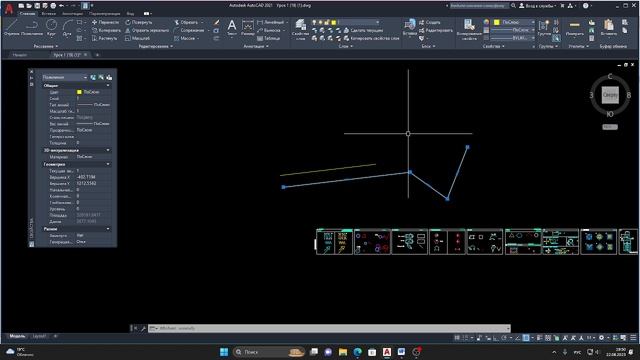Select the Текст (Text) annotation tool

(x=231, y=28)
